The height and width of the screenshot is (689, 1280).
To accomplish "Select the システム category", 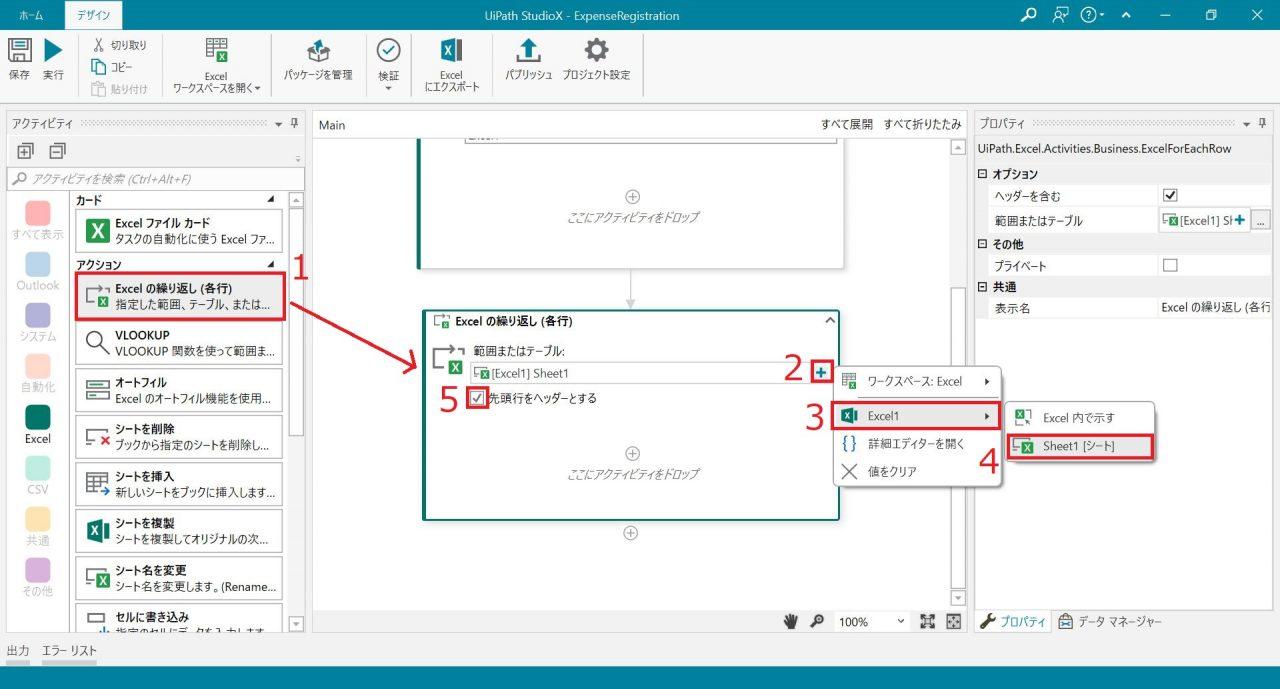I will pos(38,323).
